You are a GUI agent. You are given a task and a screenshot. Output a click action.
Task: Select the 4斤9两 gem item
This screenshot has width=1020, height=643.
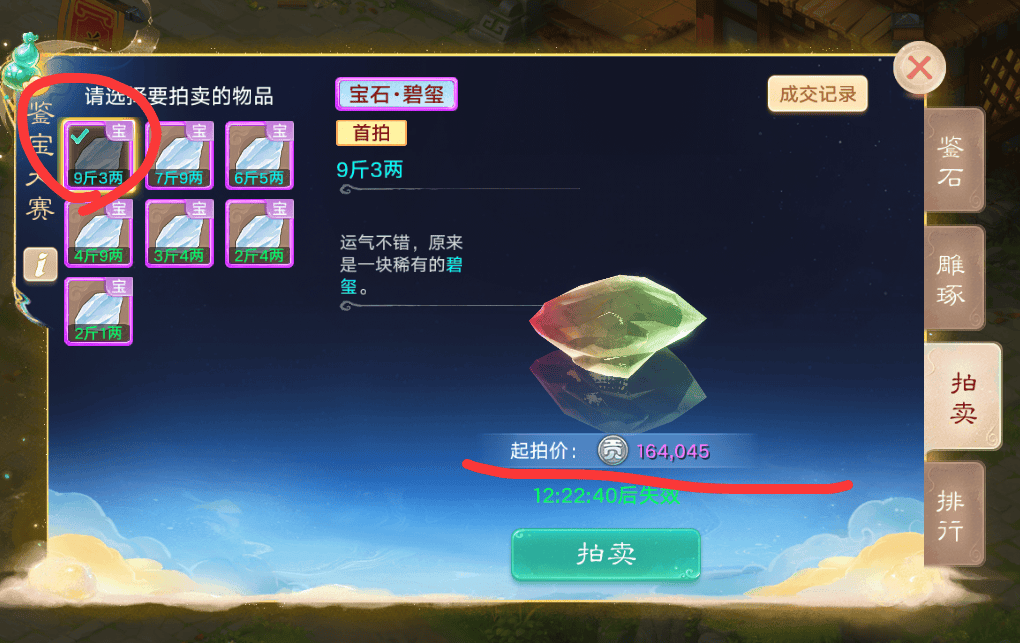coord(99,233)
